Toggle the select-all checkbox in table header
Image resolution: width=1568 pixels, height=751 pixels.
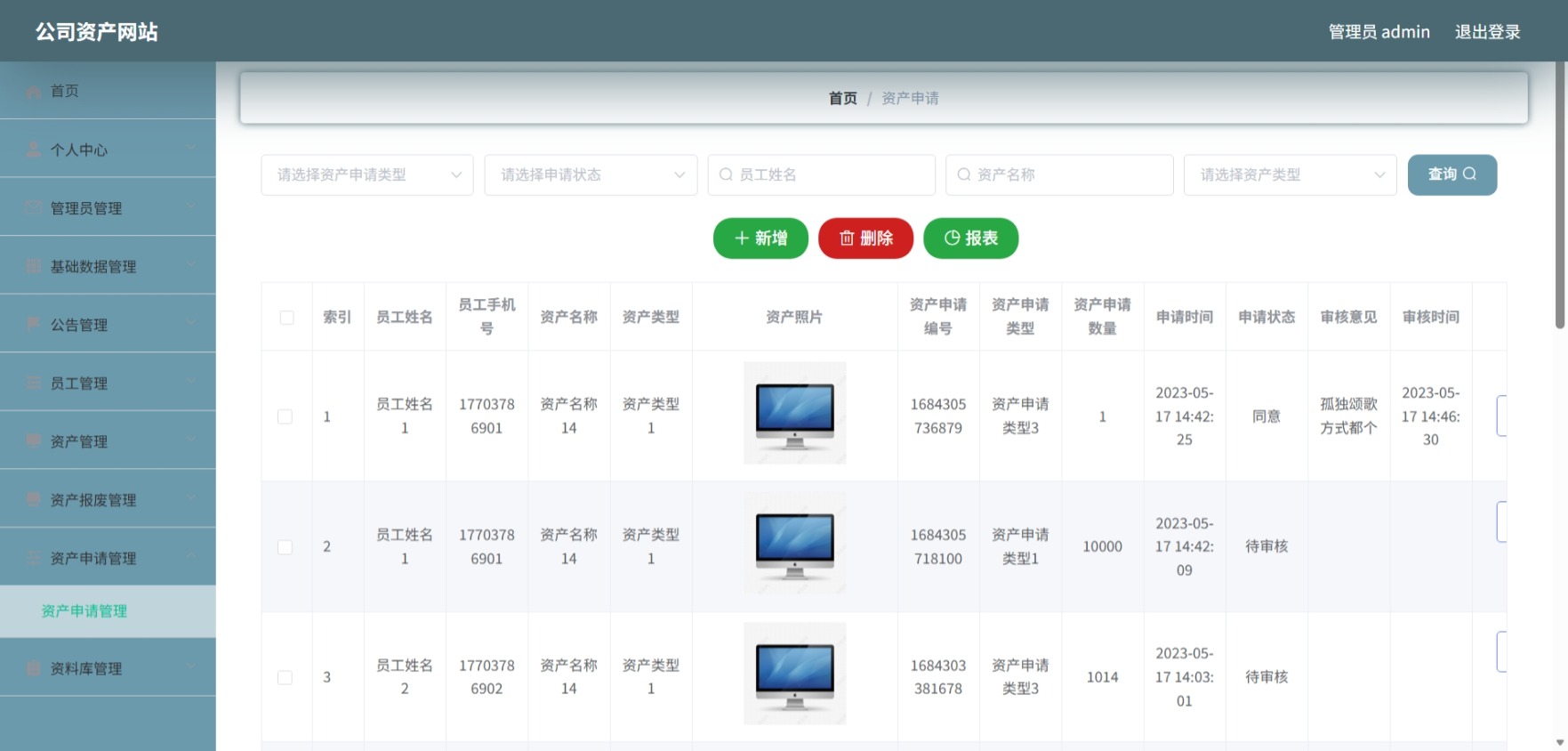click(x=286, y=318)
